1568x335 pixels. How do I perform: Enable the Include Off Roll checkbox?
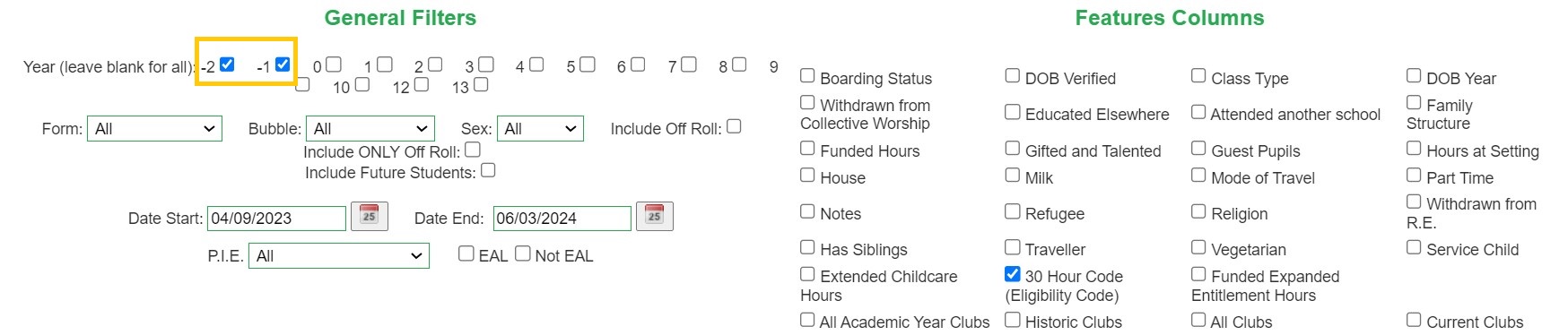click(734, 126)
